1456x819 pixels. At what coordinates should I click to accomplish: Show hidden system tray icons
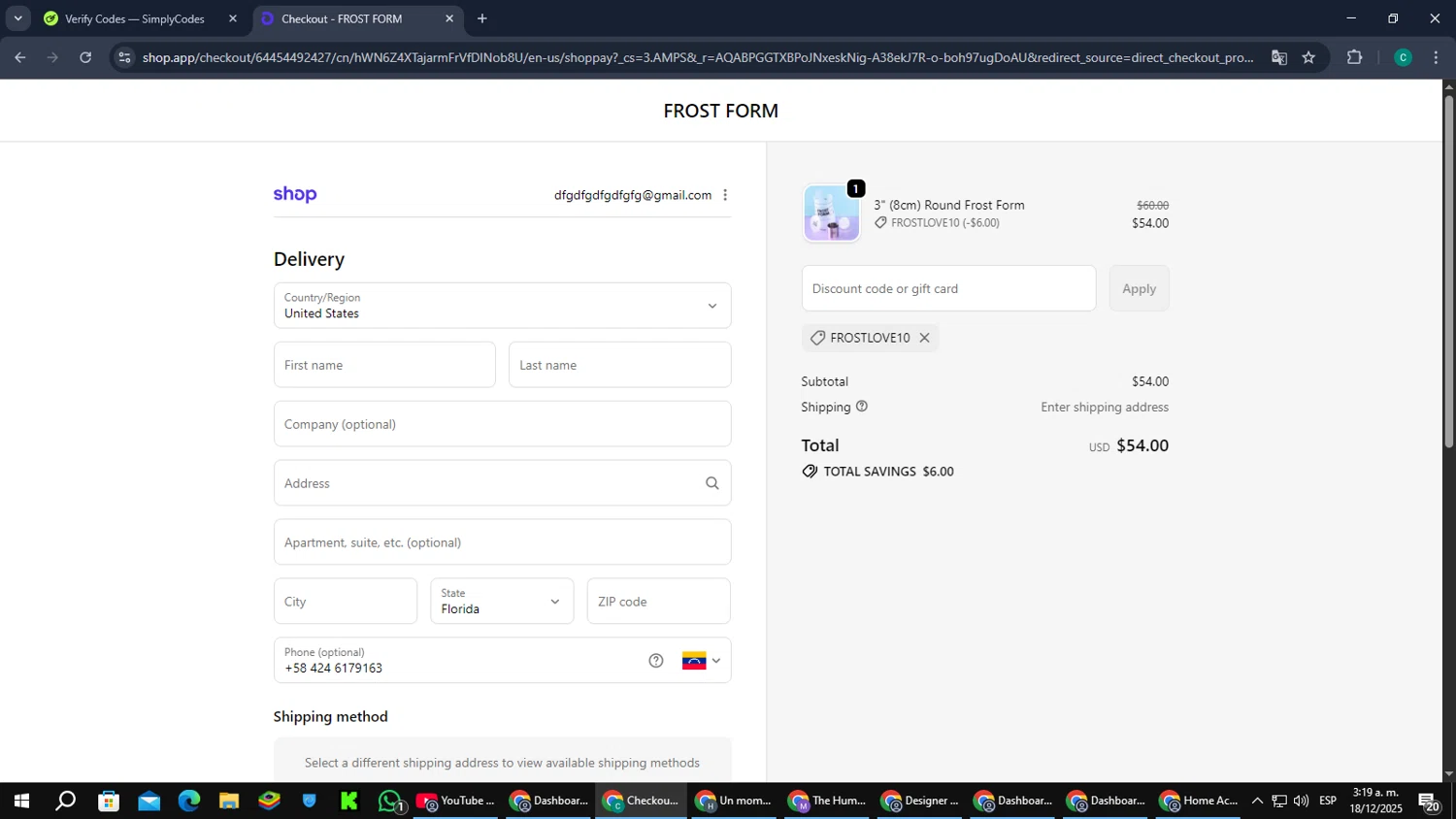[1257, 801]
